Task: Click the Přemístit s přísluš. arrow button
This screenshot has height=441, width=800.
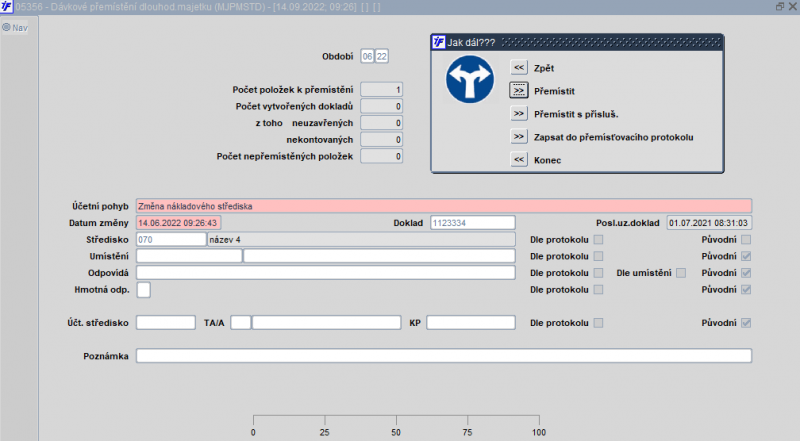Action: click(x=519, y=113)
